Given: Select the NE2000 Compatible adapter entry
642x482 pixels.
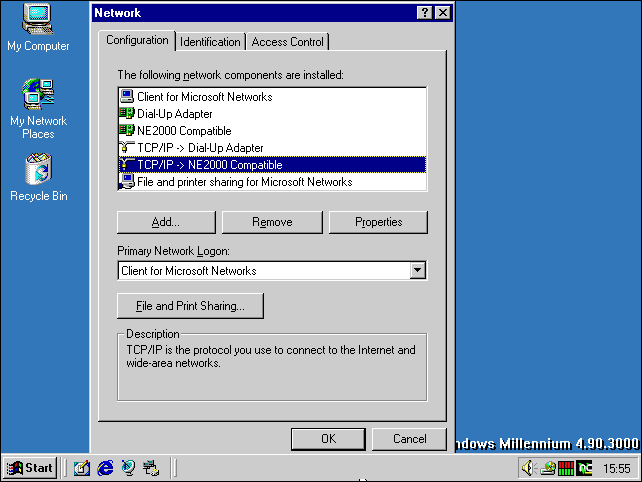Looking at the screenshot, I should pyautogui.click(x=272, y=131).
